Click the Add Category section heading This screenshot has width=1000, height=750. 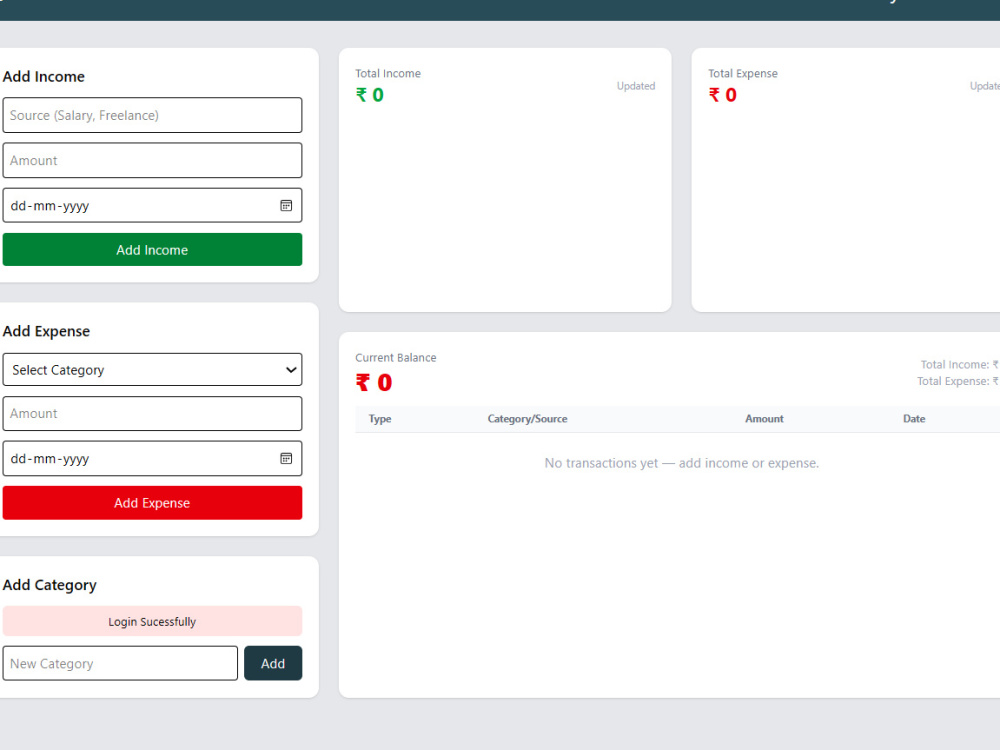[50, 585]
